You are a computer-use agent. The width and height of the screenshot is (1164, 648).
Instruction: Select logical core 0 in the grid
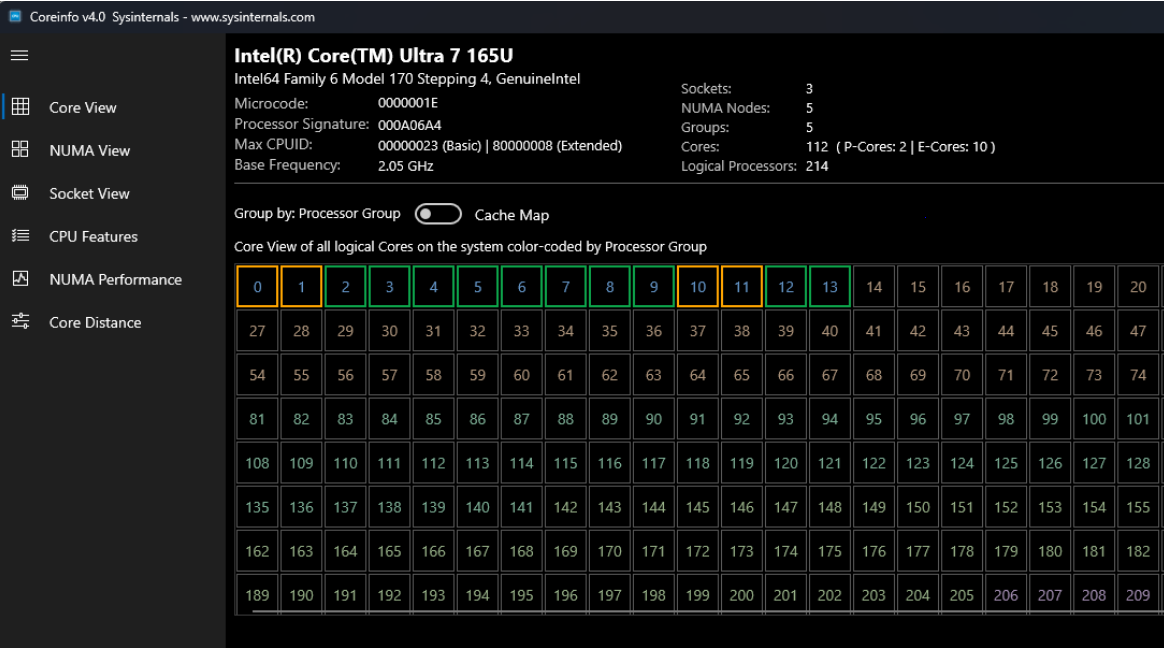point(256,286)
